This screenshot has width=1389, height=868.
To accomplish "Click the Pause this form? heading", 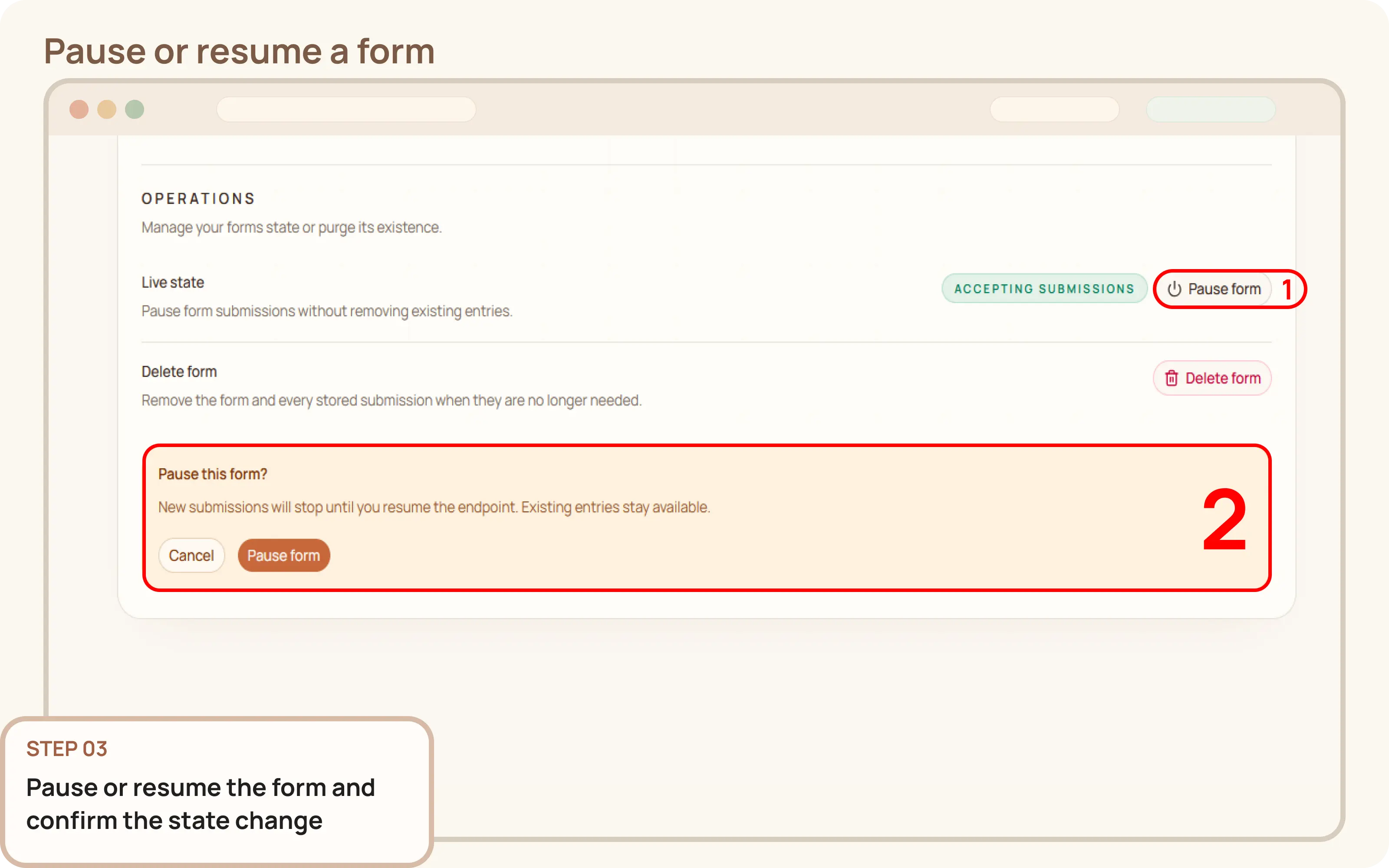I will point(212,473).
